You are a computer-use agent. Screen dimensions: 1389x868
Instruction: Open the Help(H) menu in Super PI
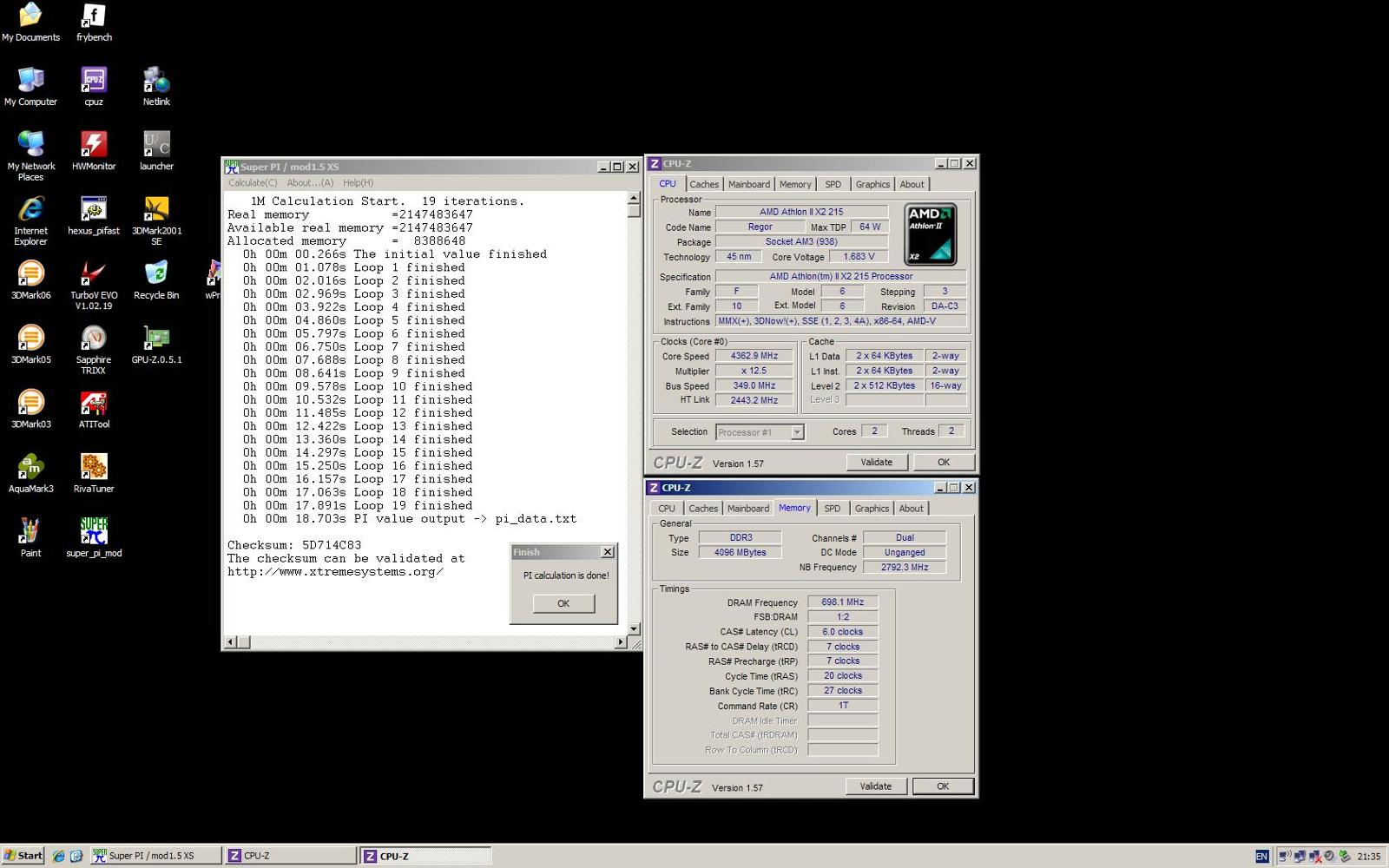358,183
